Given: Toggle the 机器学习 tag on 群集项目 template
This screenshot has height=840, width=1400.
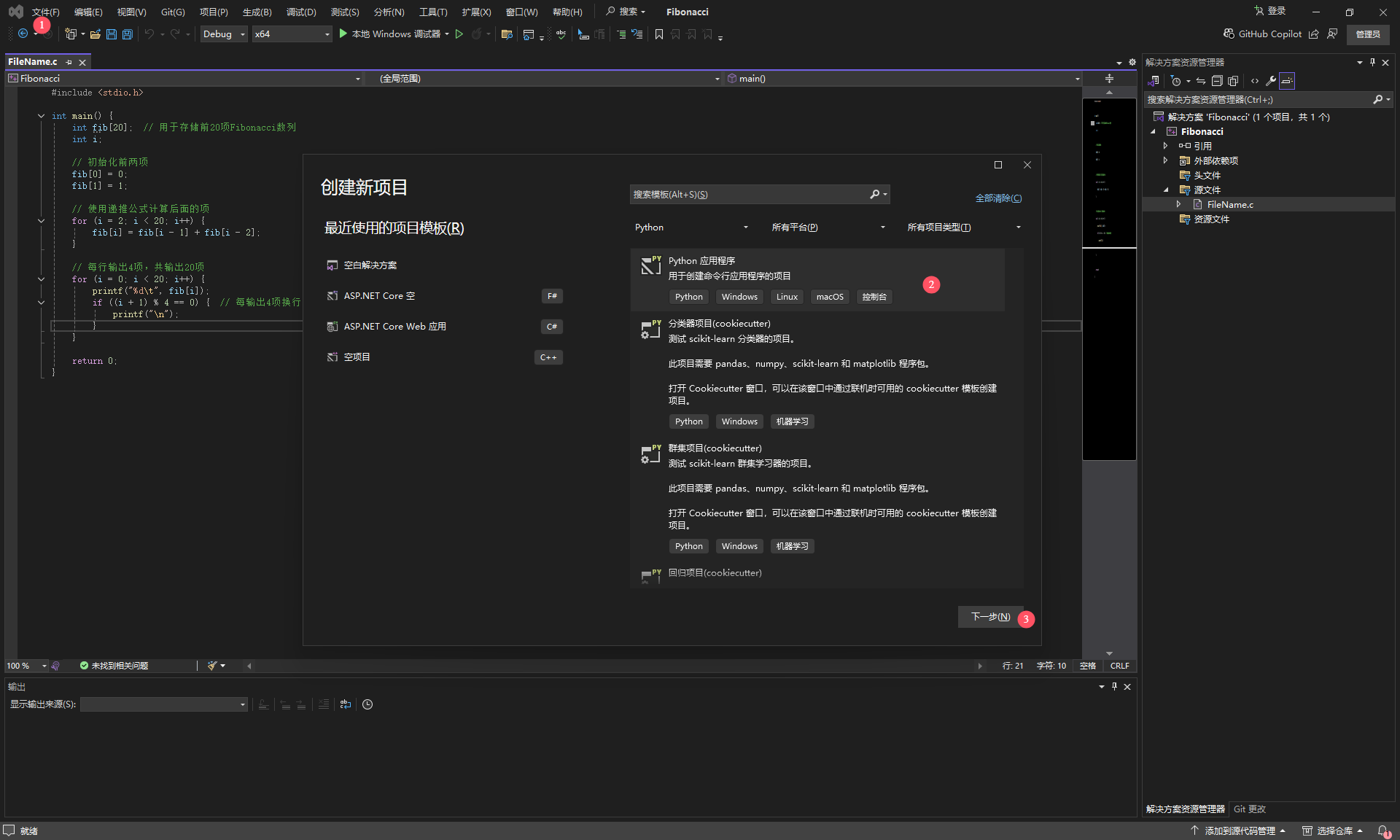Looking at the screenshot, I should pos(792,545).
